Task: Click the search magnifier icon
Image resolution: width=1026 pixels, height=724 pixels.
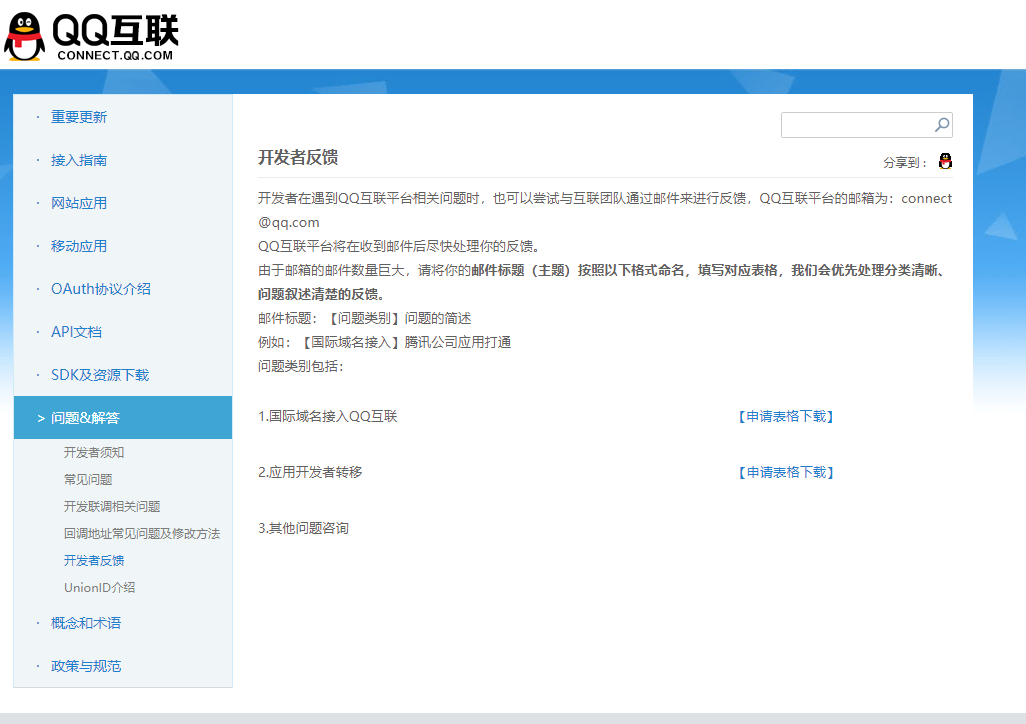Action: tap(941, 125)
